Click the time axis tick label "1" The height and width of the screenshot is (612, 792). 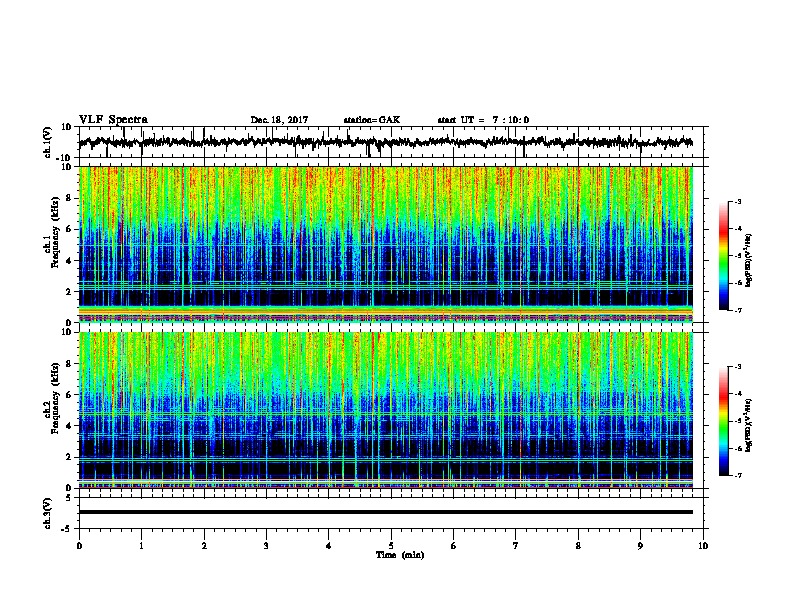(x=141, y=546)
